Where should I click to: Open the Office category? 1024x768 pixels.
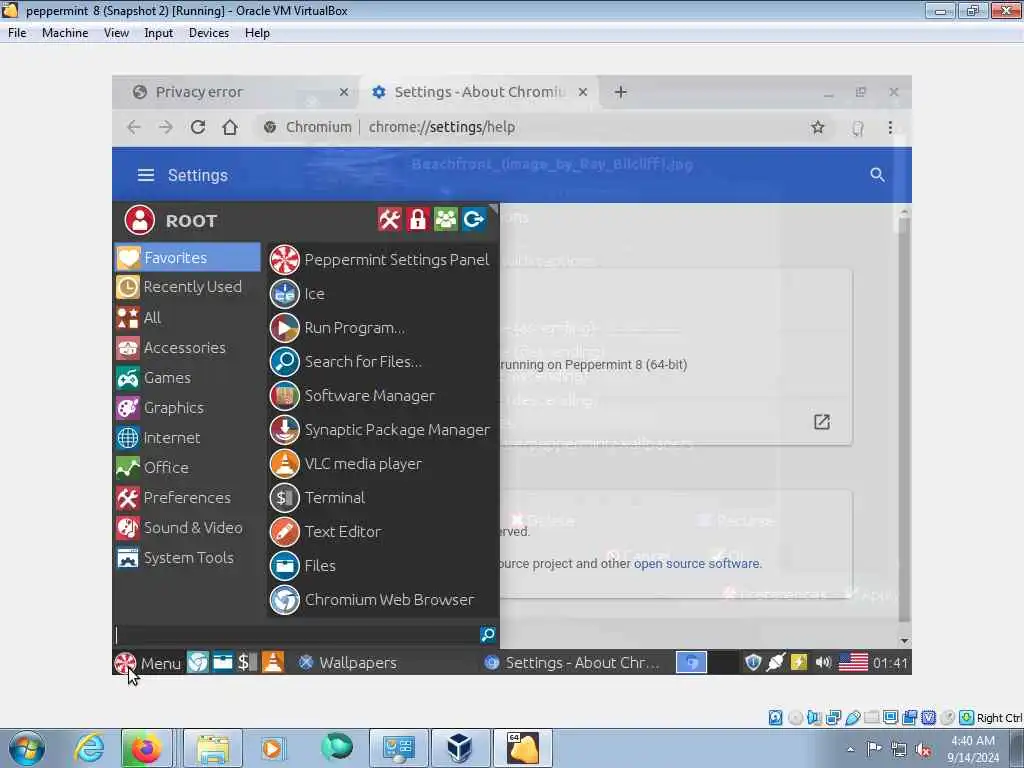[x=187, y=468]
